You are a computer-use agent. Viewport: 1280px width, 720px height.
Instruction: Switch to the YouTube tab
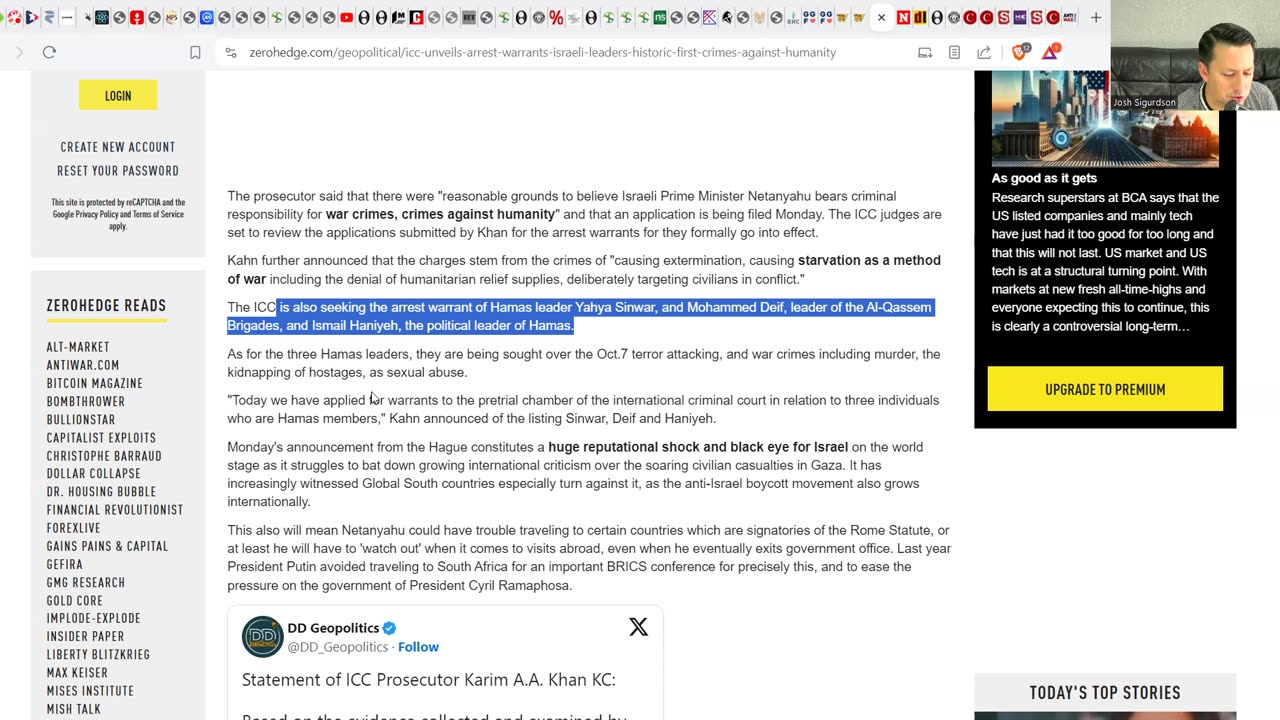pos(346,17)
